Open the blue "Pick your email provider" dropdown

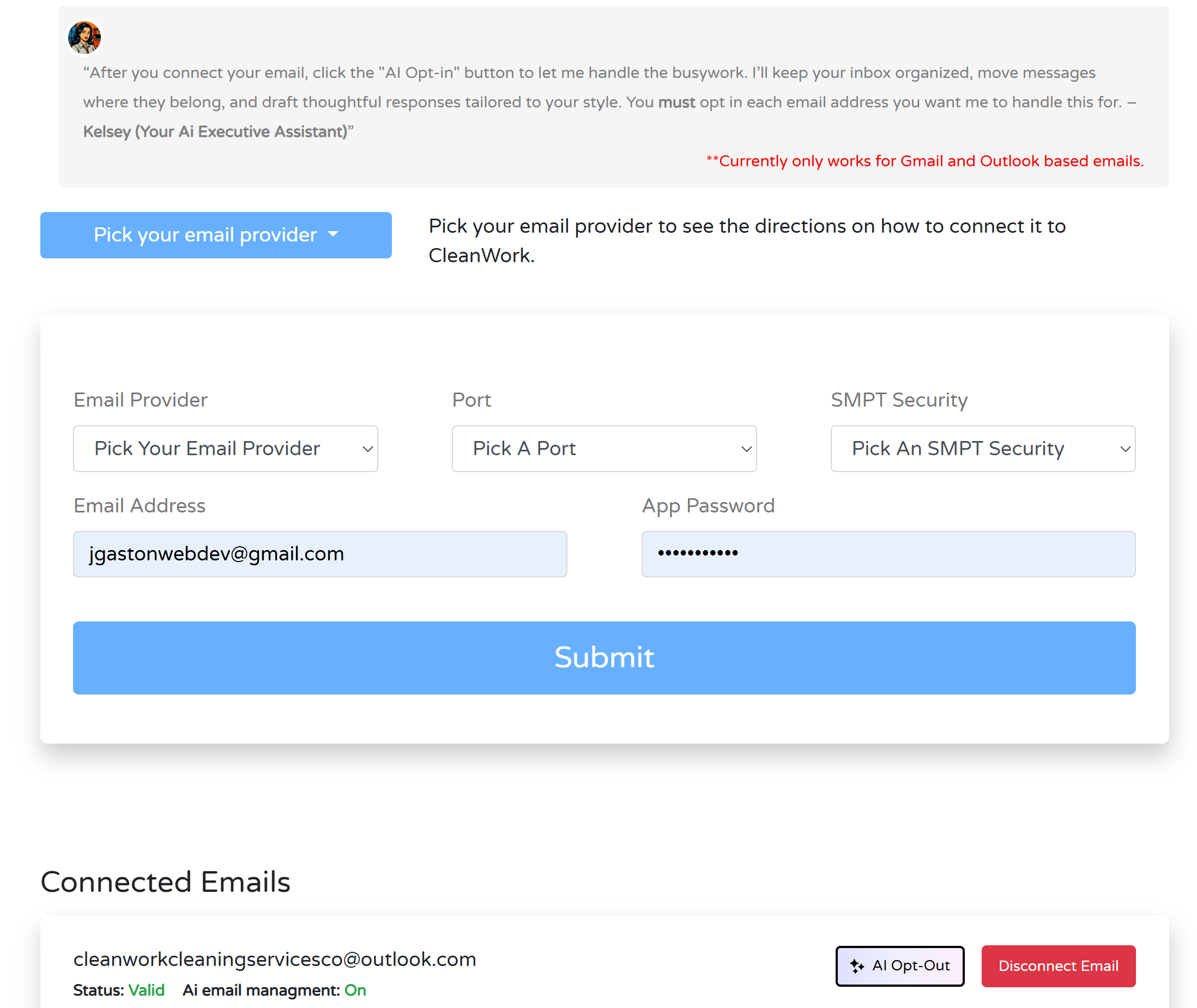(x=215, y=235)
